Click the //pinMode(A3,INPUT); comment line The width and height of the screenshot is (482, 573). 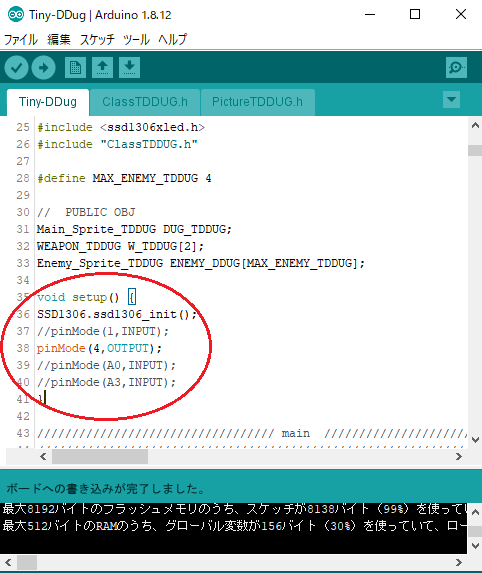pos(106,382)
